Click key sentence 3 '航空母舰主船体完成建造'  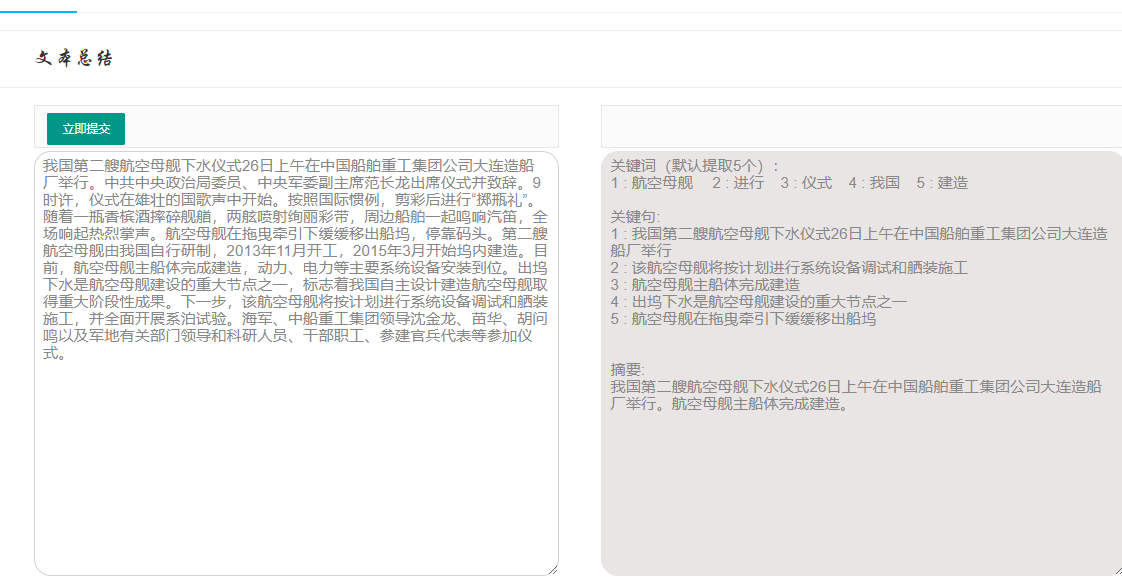tap(705, 286)
